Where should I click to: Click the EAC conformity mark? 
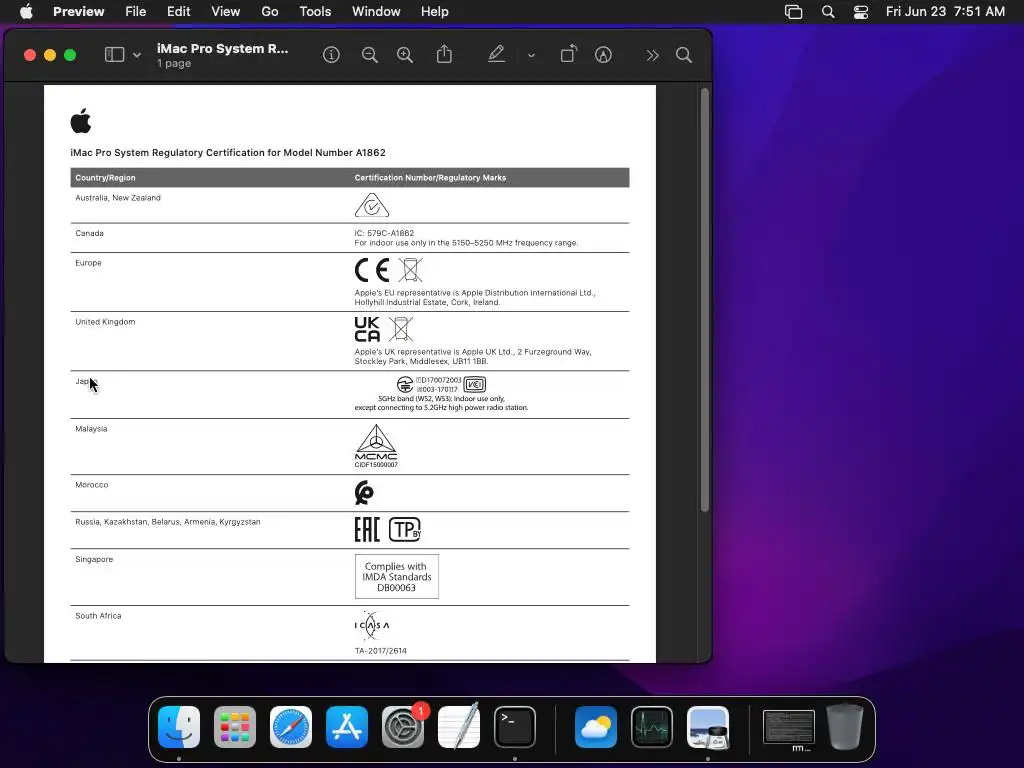367,530
